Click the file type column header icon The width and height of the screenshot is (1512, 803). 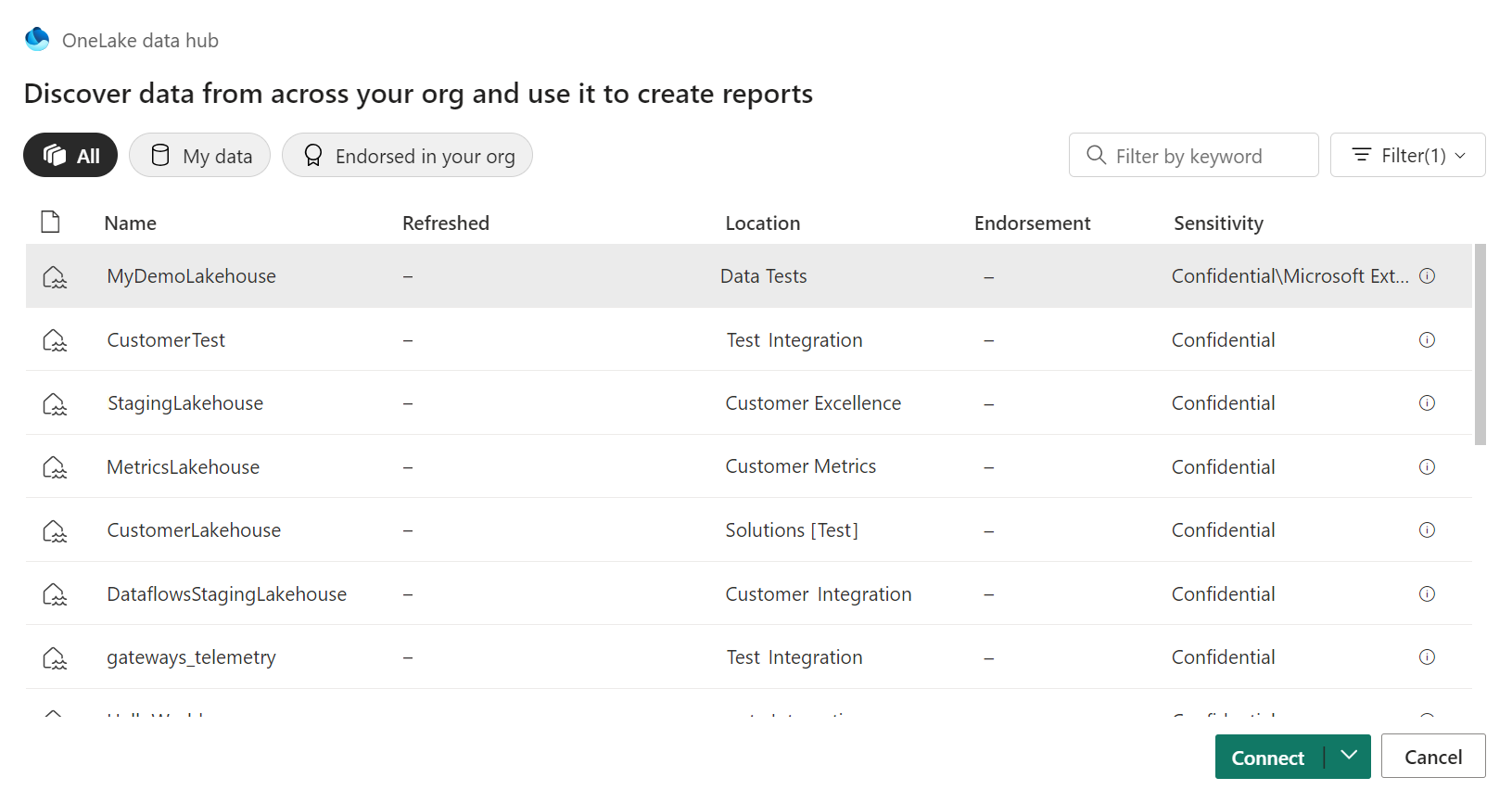pyautogui.click(x=51, y=223)
